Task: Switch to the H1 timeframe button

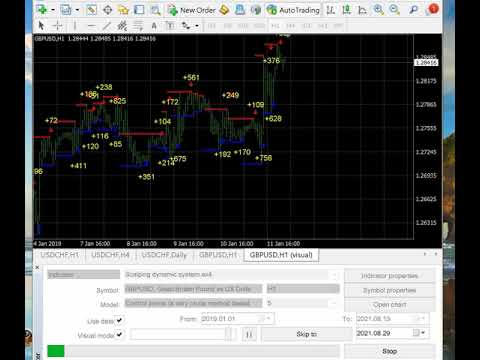Action: click(275, 26)
